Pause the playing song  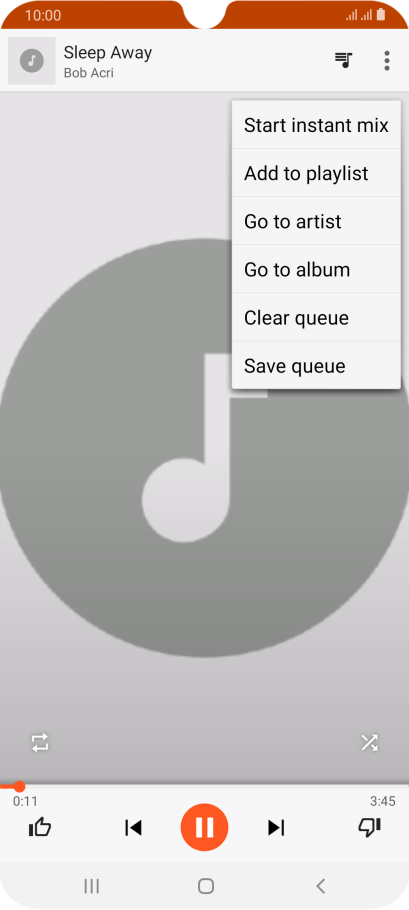point(204,827)
